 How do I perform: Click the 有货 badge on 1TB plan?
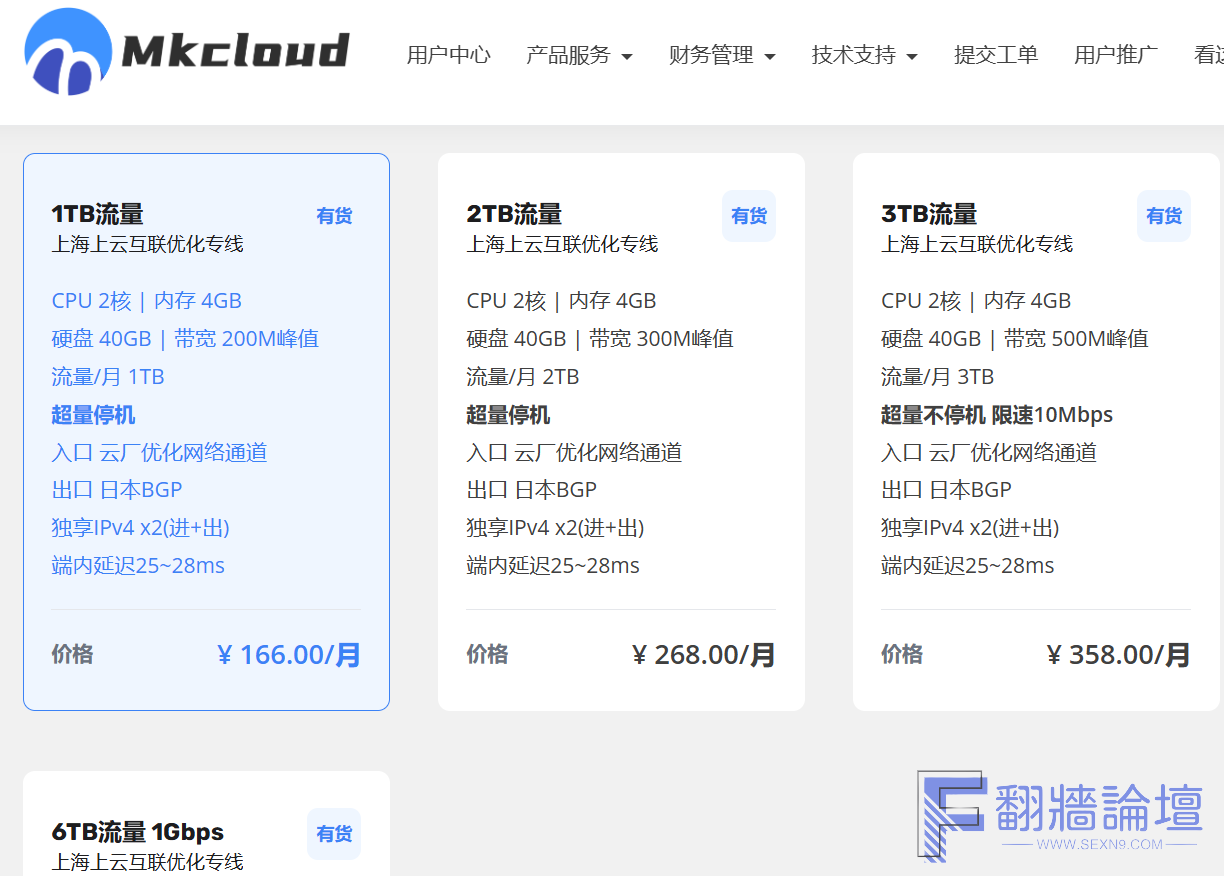334,216
